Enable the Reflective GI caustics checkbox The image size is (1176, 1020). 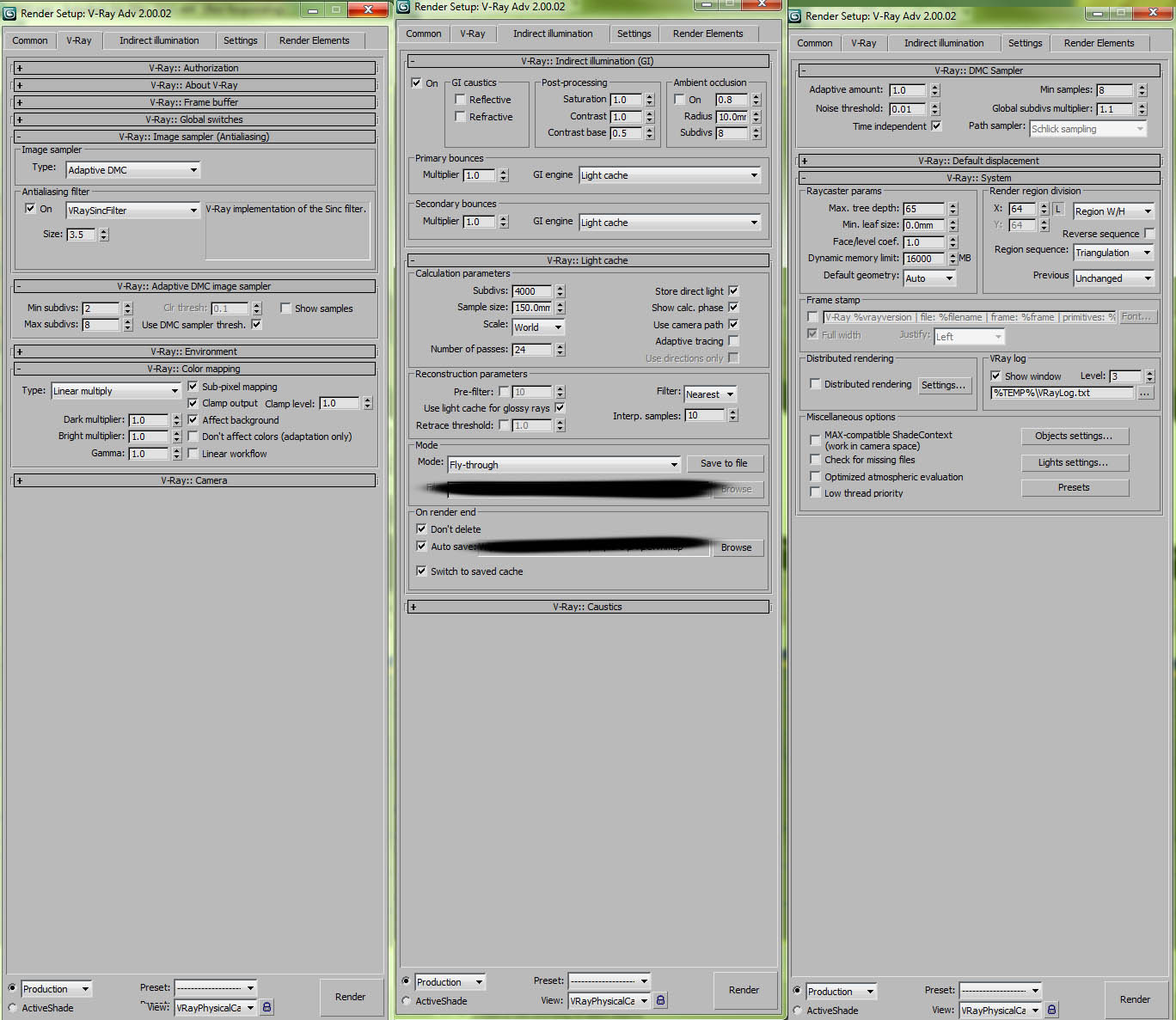460,99
